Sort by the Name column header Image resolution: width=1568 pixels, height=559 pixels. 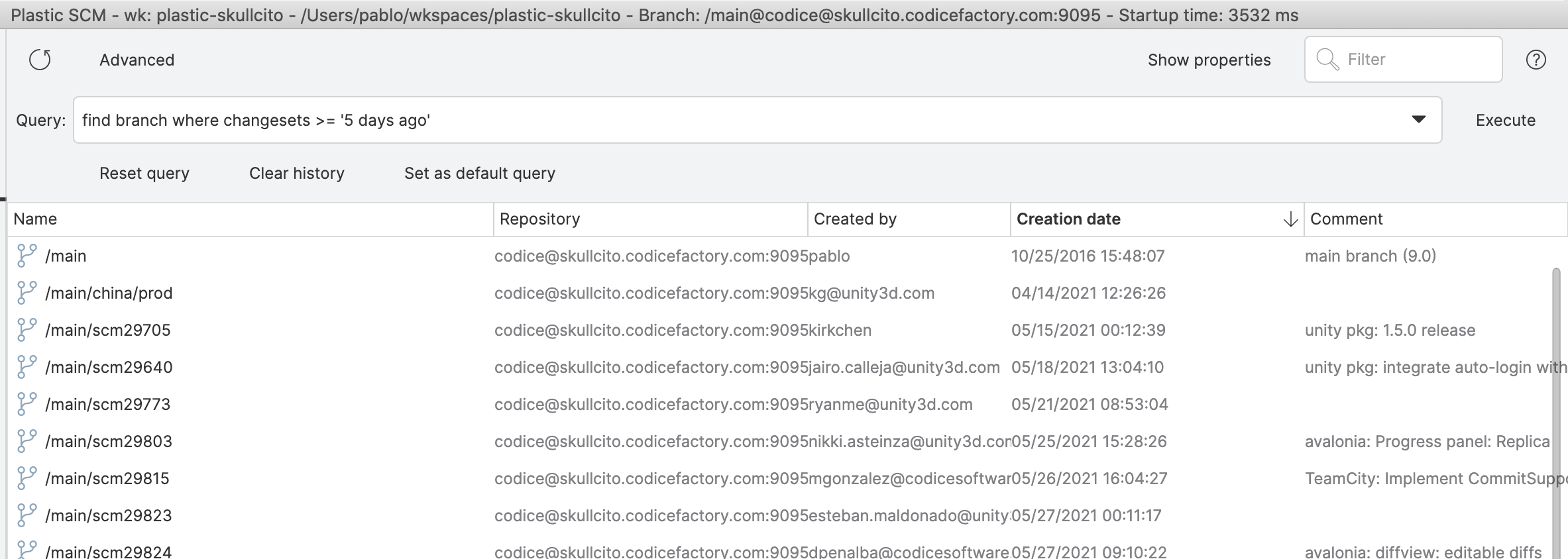(251, 219)
